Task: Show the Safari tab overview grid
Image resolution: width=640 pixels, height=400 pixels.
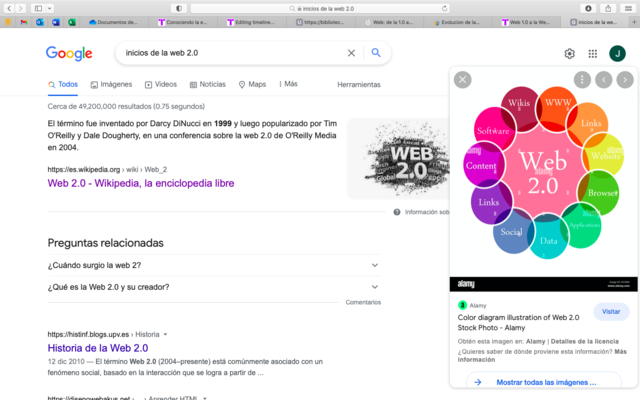Action: [x=628, y=8]
